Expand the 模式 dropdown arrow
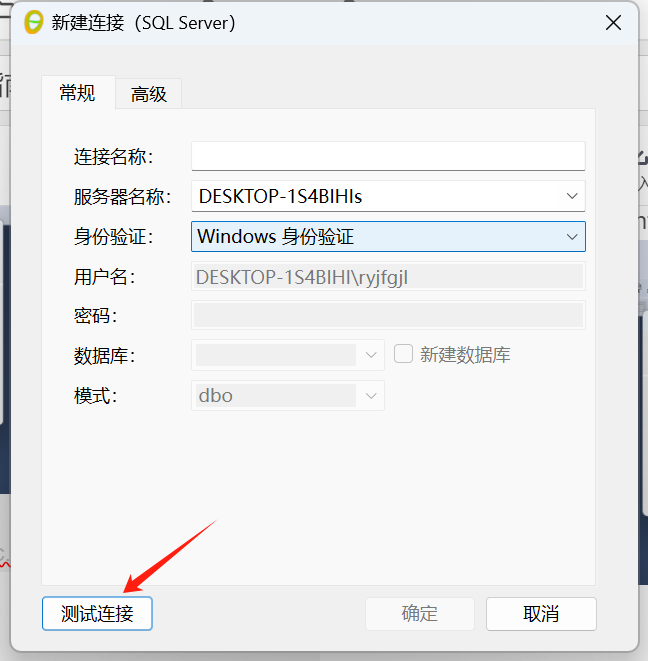Viewport: 648px width, 661px height. point(371,395)
